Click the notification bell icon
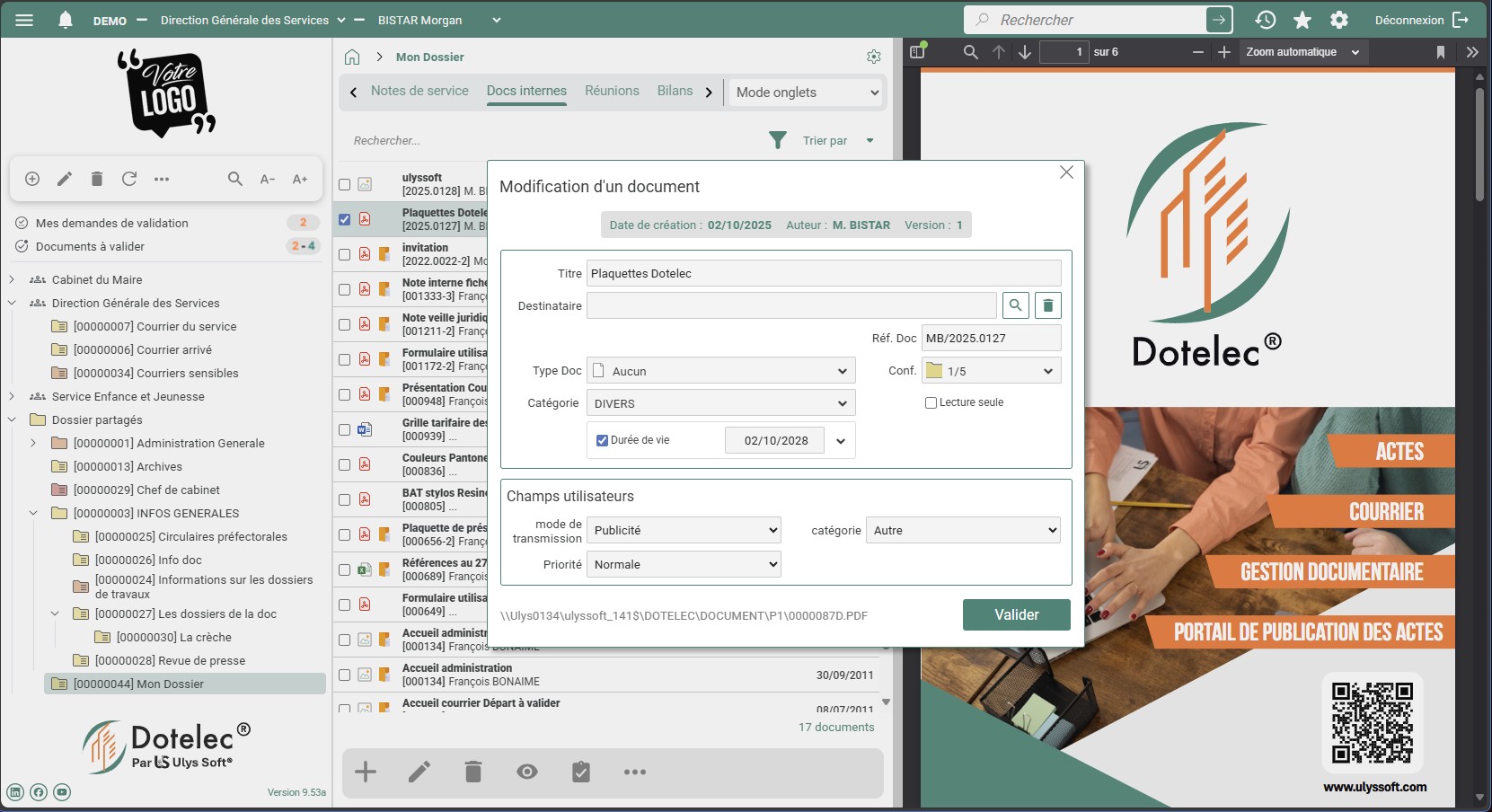 (65, 20)
